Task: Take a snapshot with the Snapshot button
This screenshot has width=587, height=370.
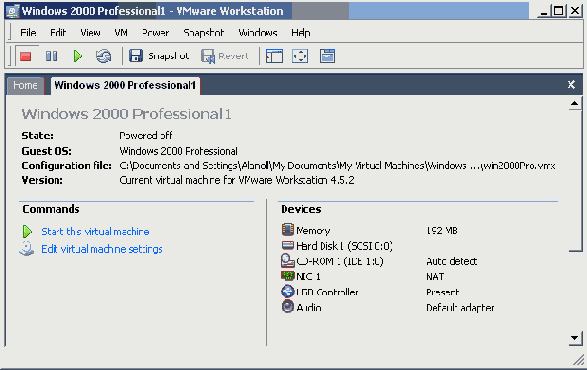Action: (x=159, y=56)
